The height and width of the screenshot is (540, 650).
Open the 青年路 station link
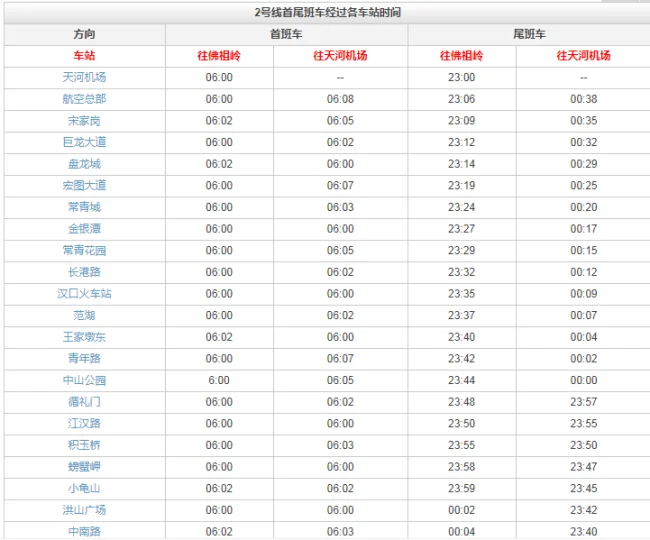point(84,358)
